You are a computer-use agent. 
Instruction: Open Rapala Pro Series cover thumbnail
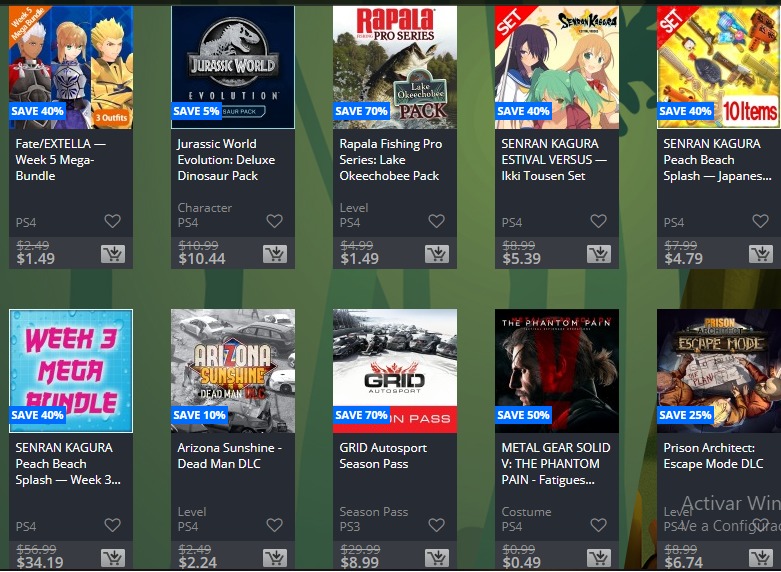tap(394, 67)
